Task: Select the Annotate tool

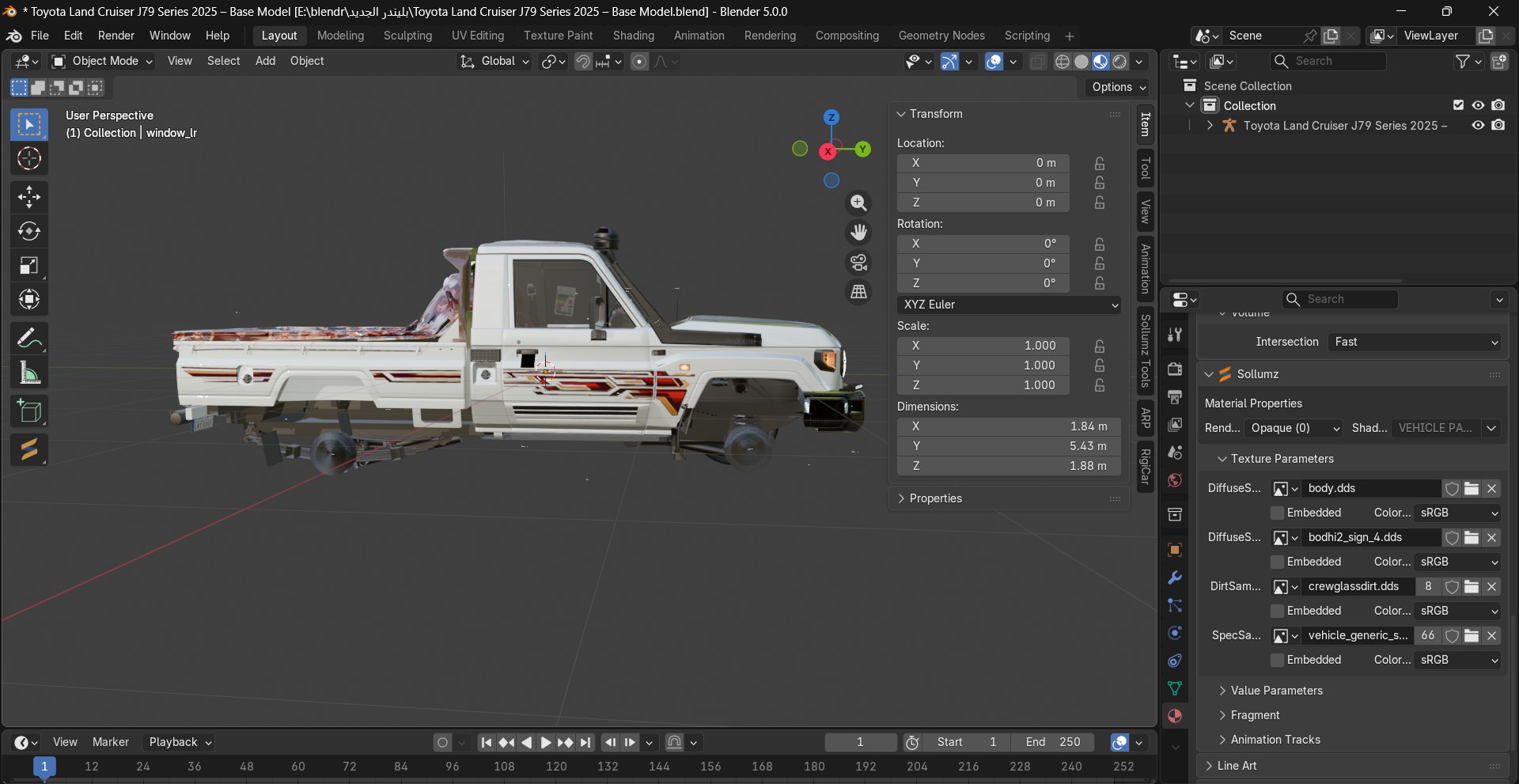Action: click(x=29, y=339)
